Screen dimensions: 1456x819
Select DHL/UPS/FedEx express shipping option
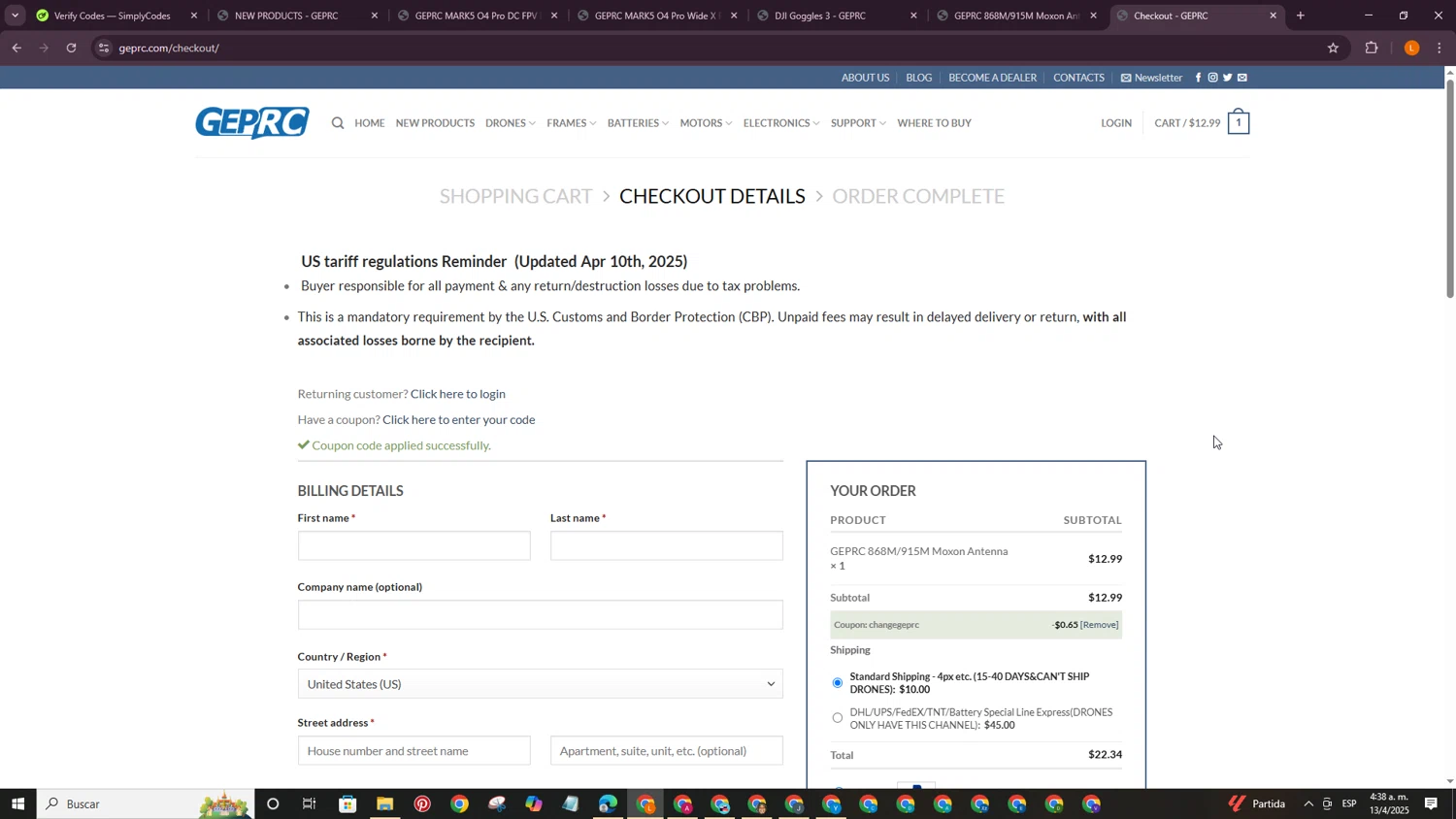pyautogui.click(x=838, y=718)
